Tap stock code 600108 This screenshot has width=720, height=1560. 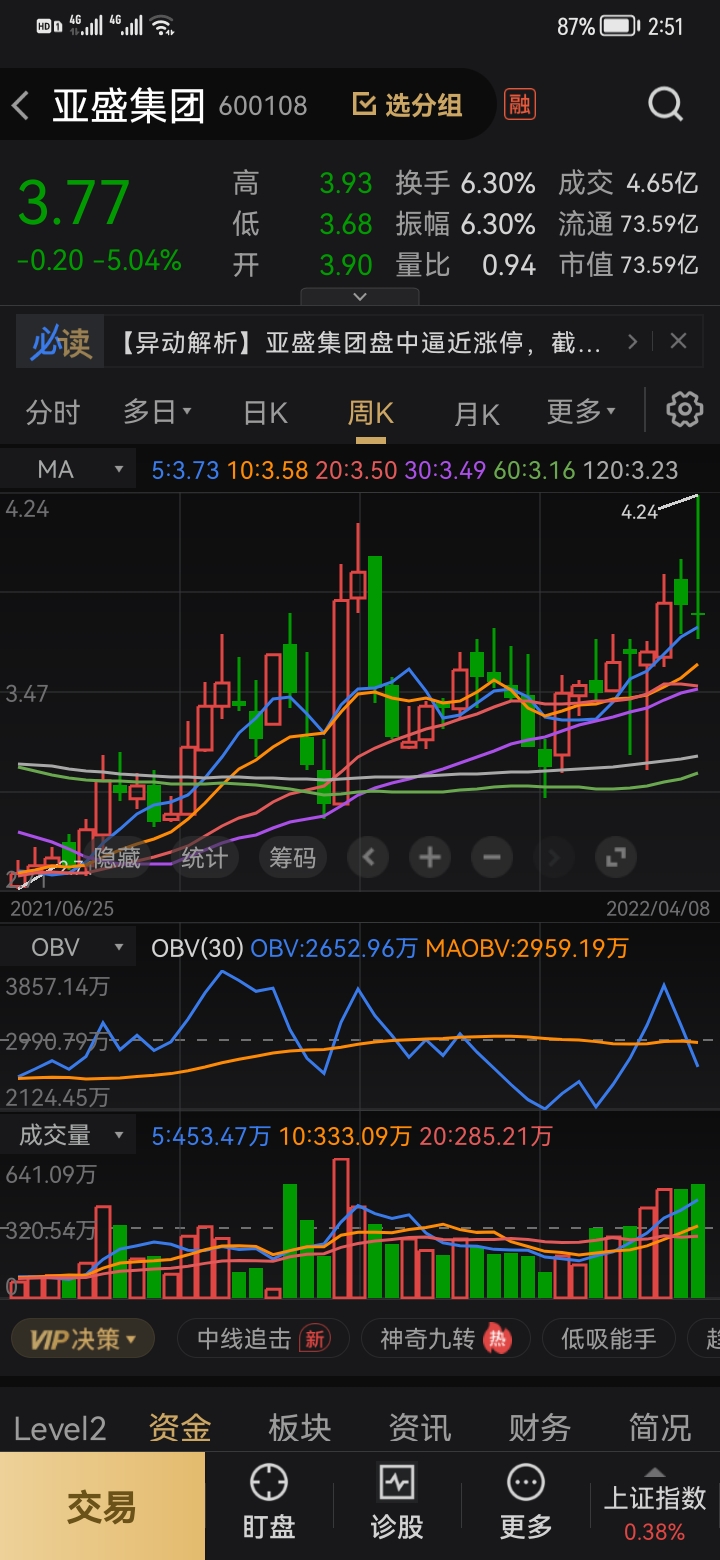click(263, 105)
